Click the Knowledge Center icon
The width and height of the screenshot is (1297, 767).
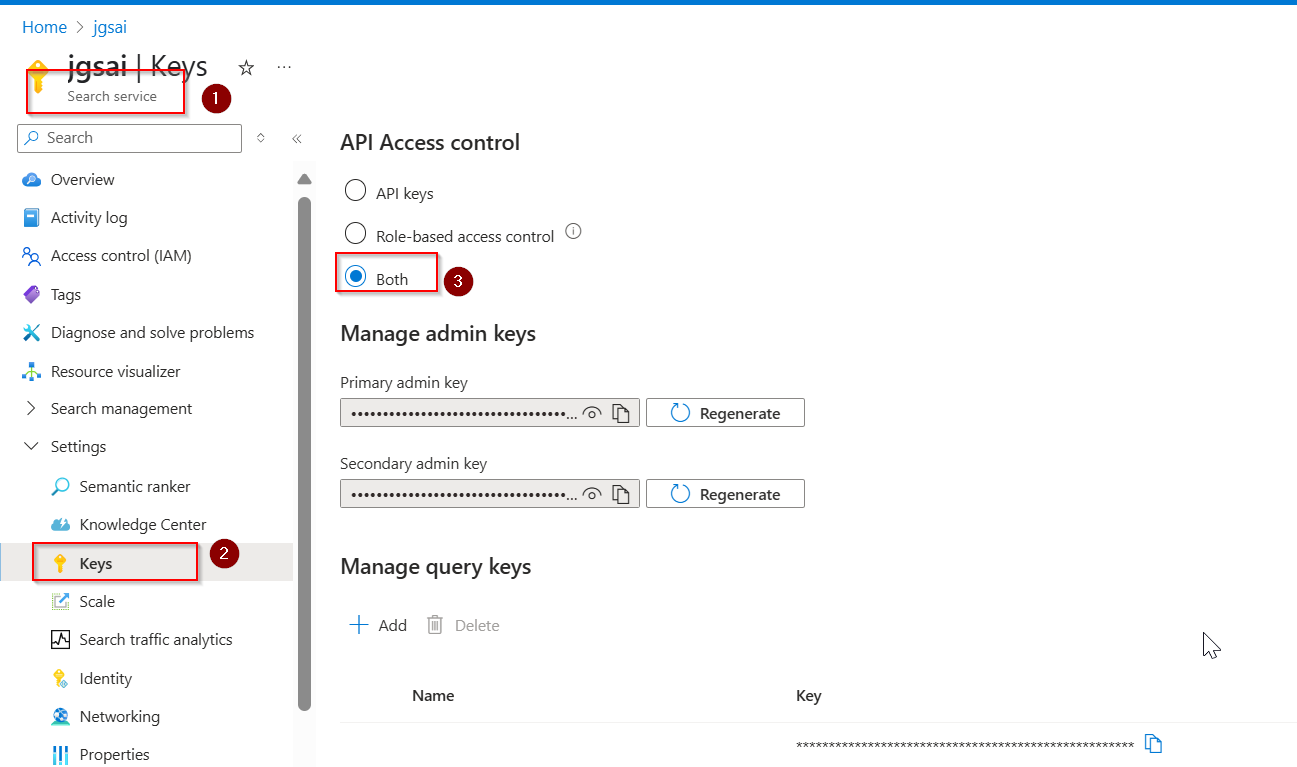point(61,525)
